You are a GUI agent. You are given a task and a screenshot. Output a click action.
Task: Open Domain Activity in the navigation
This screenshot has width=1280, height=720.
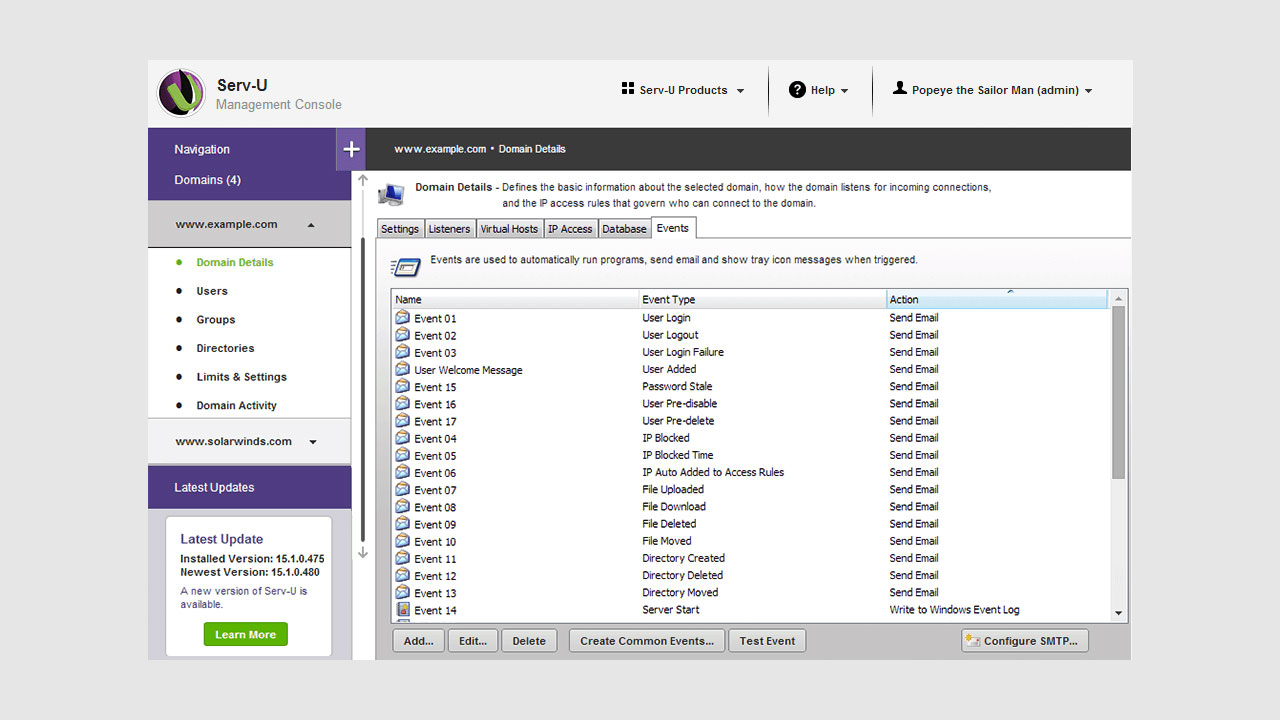236,405
